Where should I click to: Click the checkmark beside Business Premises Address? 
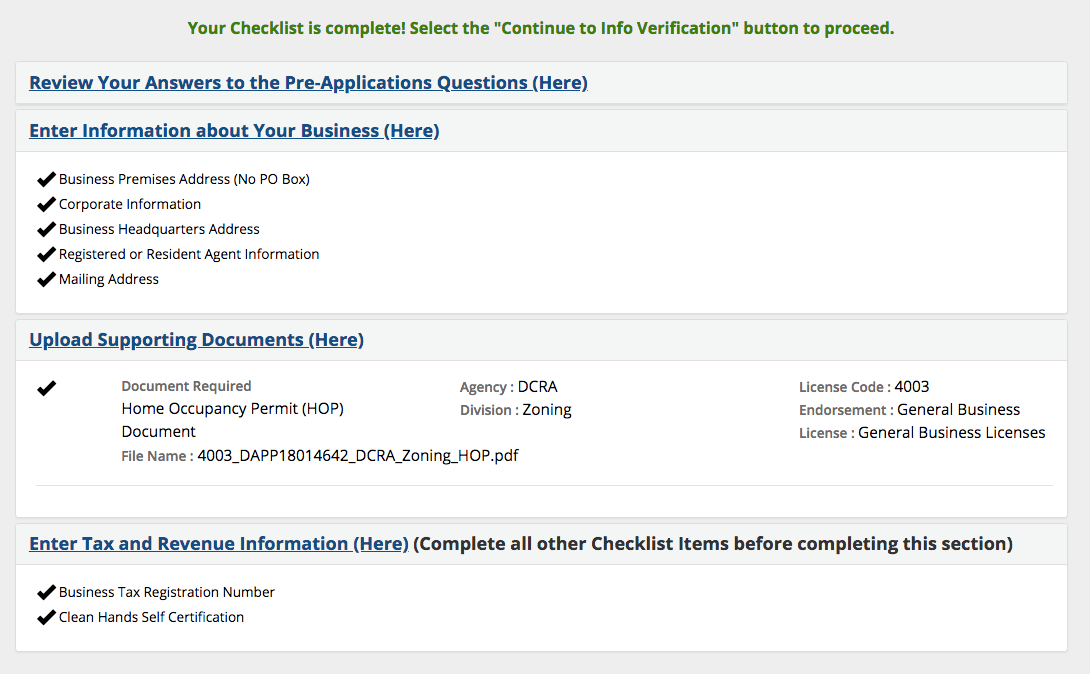click(x=46, y=178)
